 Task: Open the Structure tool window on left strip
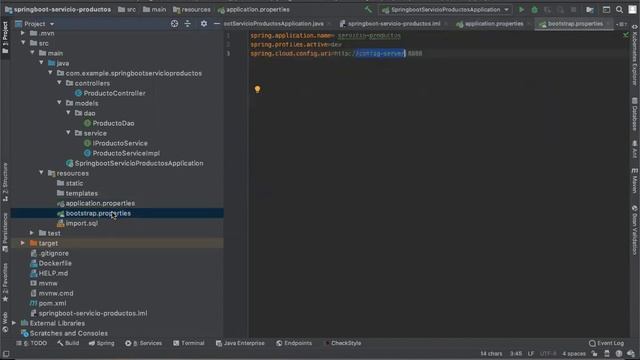click(x=5, y=182)
